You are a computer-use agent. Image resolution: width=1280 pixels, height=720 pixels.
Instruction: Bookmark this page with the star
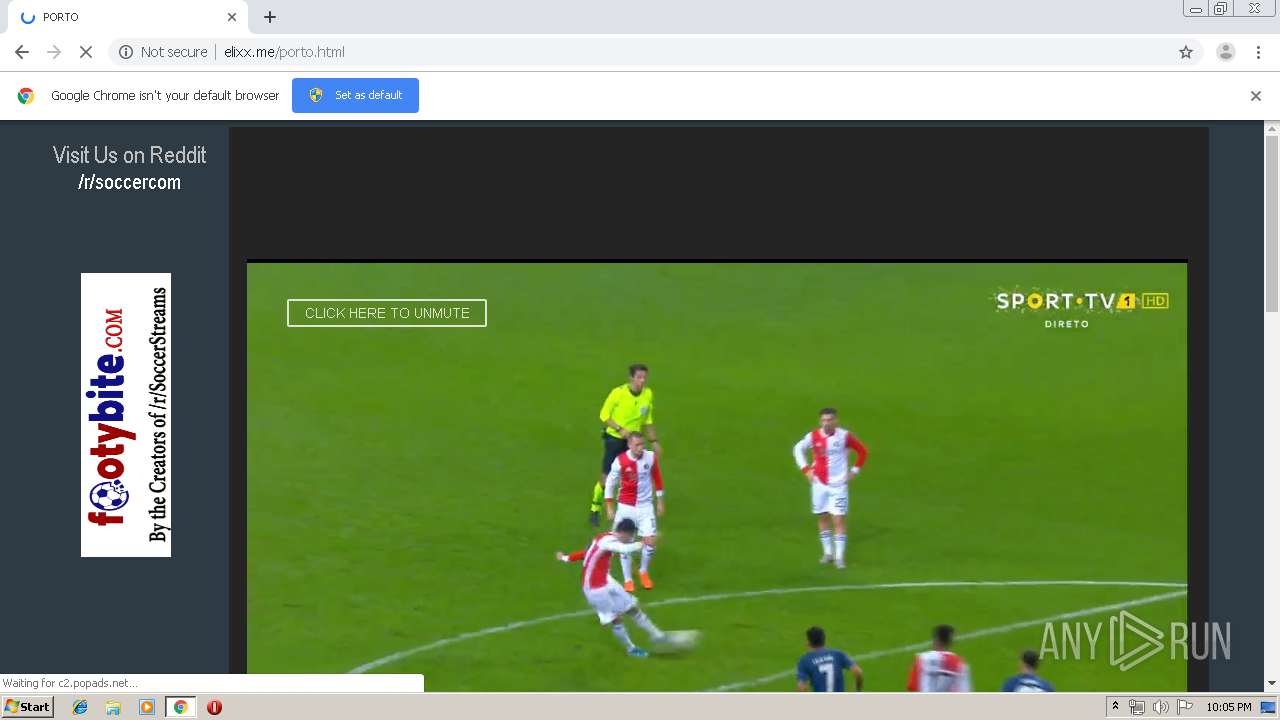[1186, 52]
